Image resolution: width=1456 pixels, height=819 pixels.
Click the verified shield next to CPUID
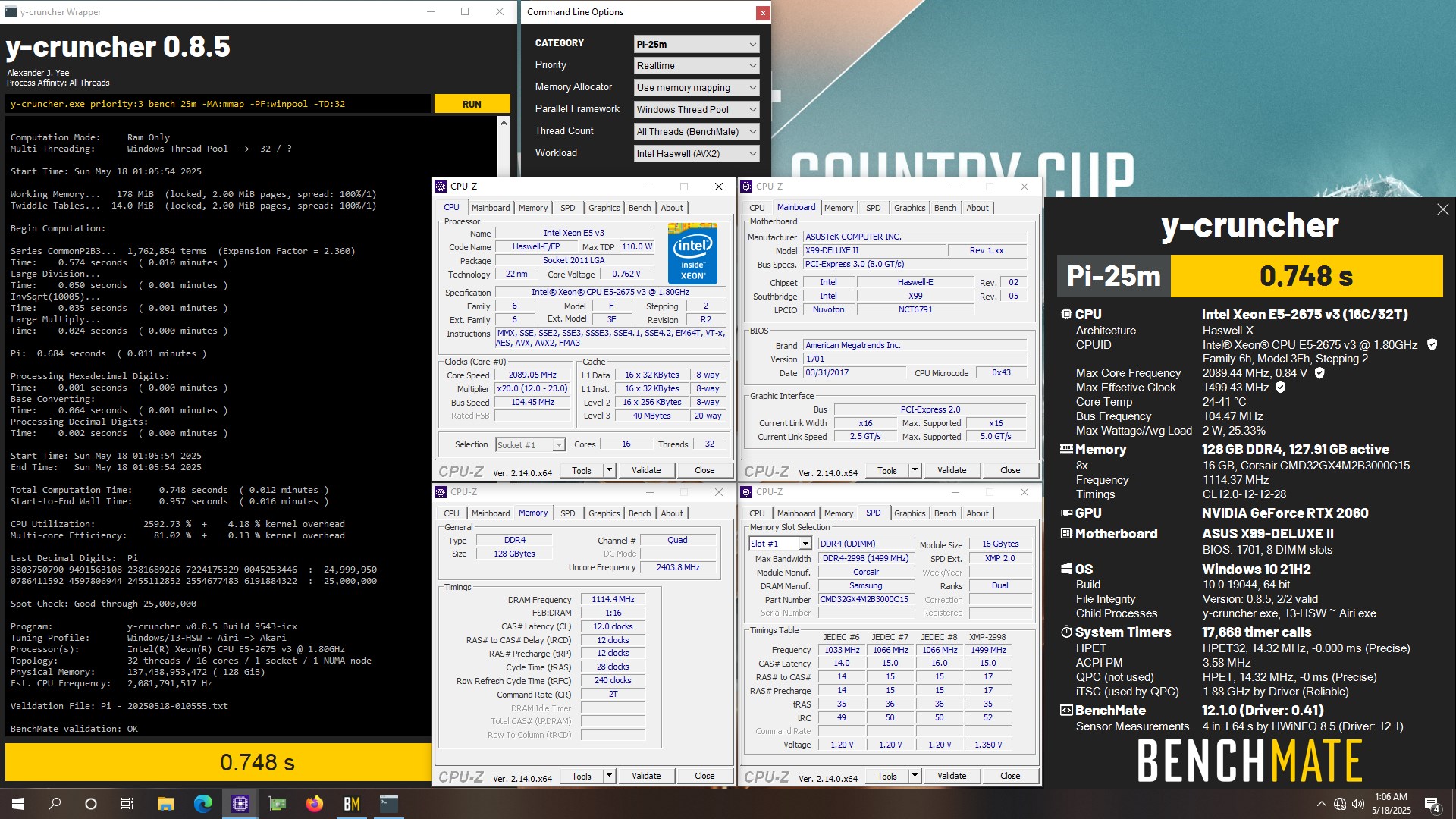pos(1432,344)
